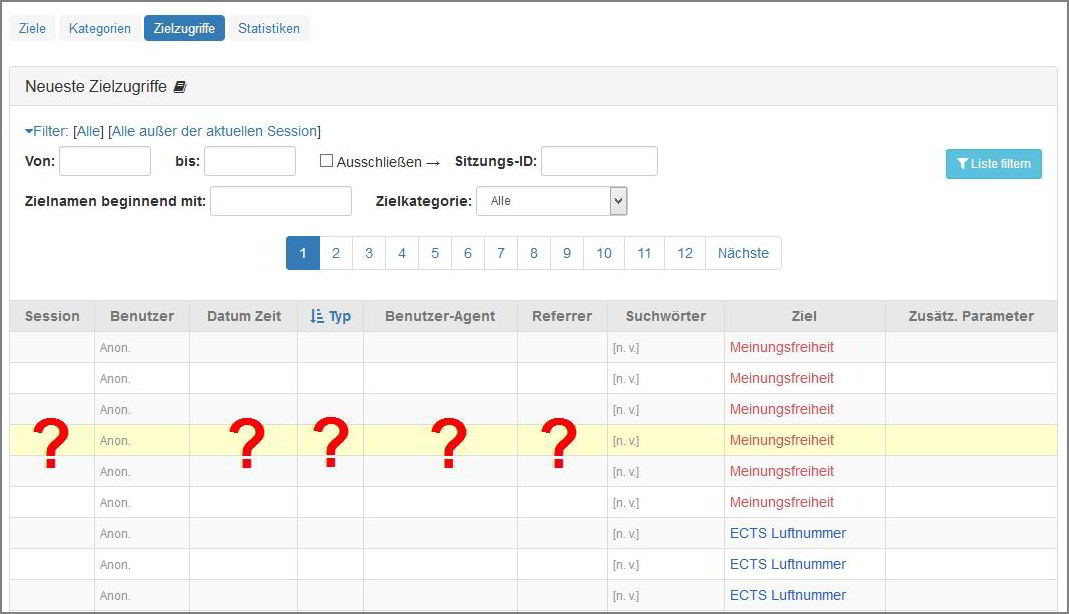The image size is (1069, 614).
Task: Click into the Von date field
Action: [x=105, y=161]
